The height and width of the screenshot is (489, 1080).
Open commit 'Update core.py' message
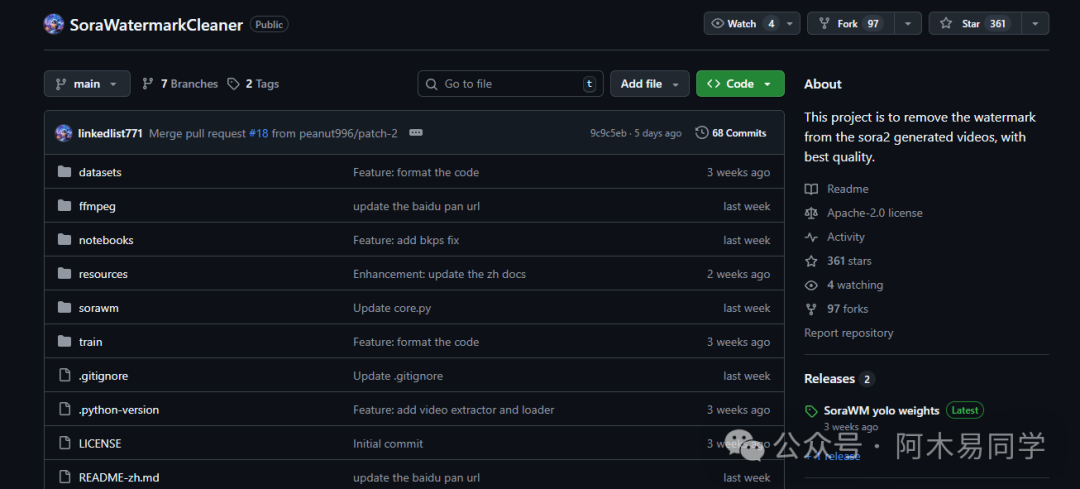click(392, 308)
